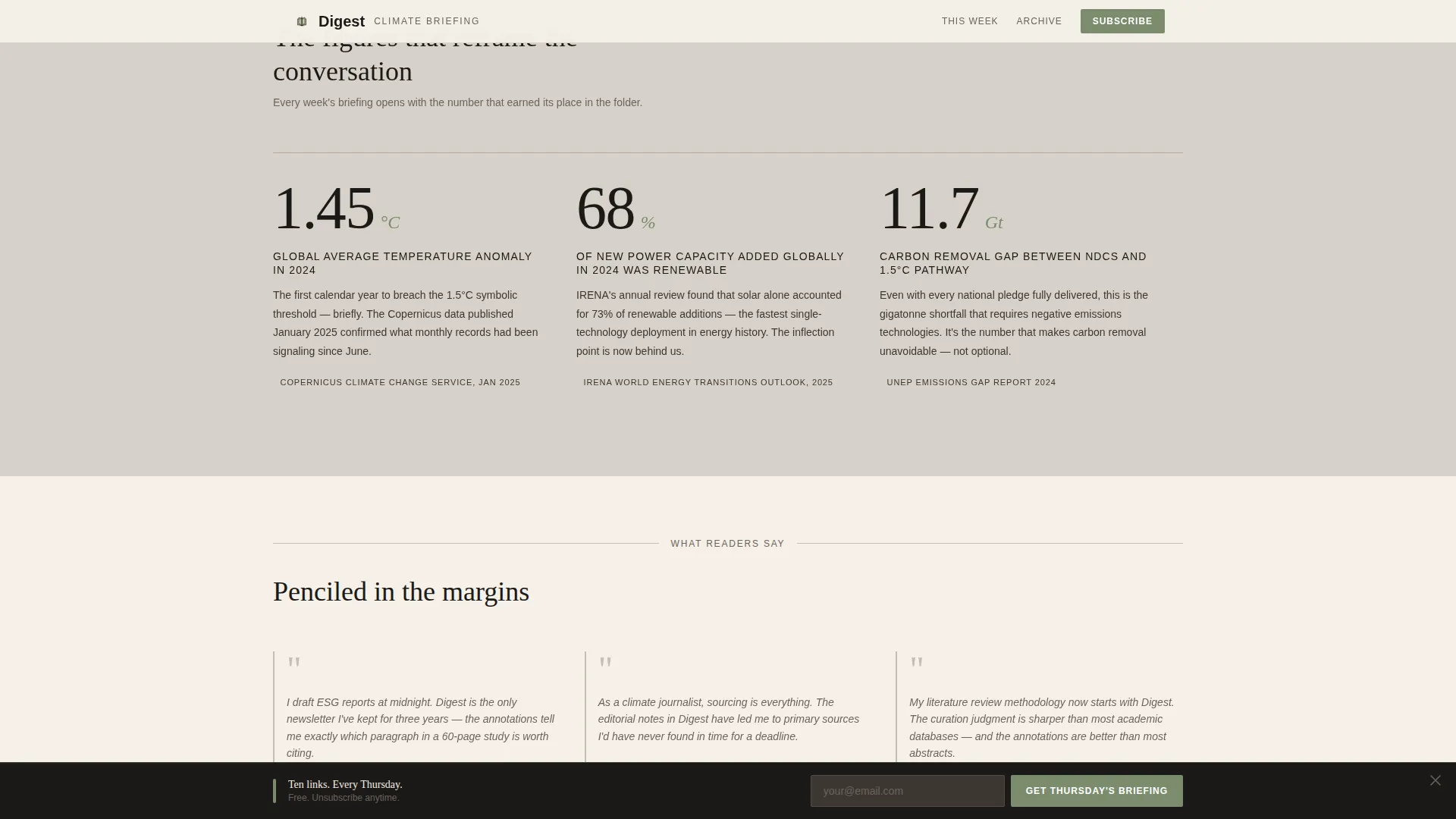
Task: Dismiss the bottom subscribe bar with X
Action: 1435,780
